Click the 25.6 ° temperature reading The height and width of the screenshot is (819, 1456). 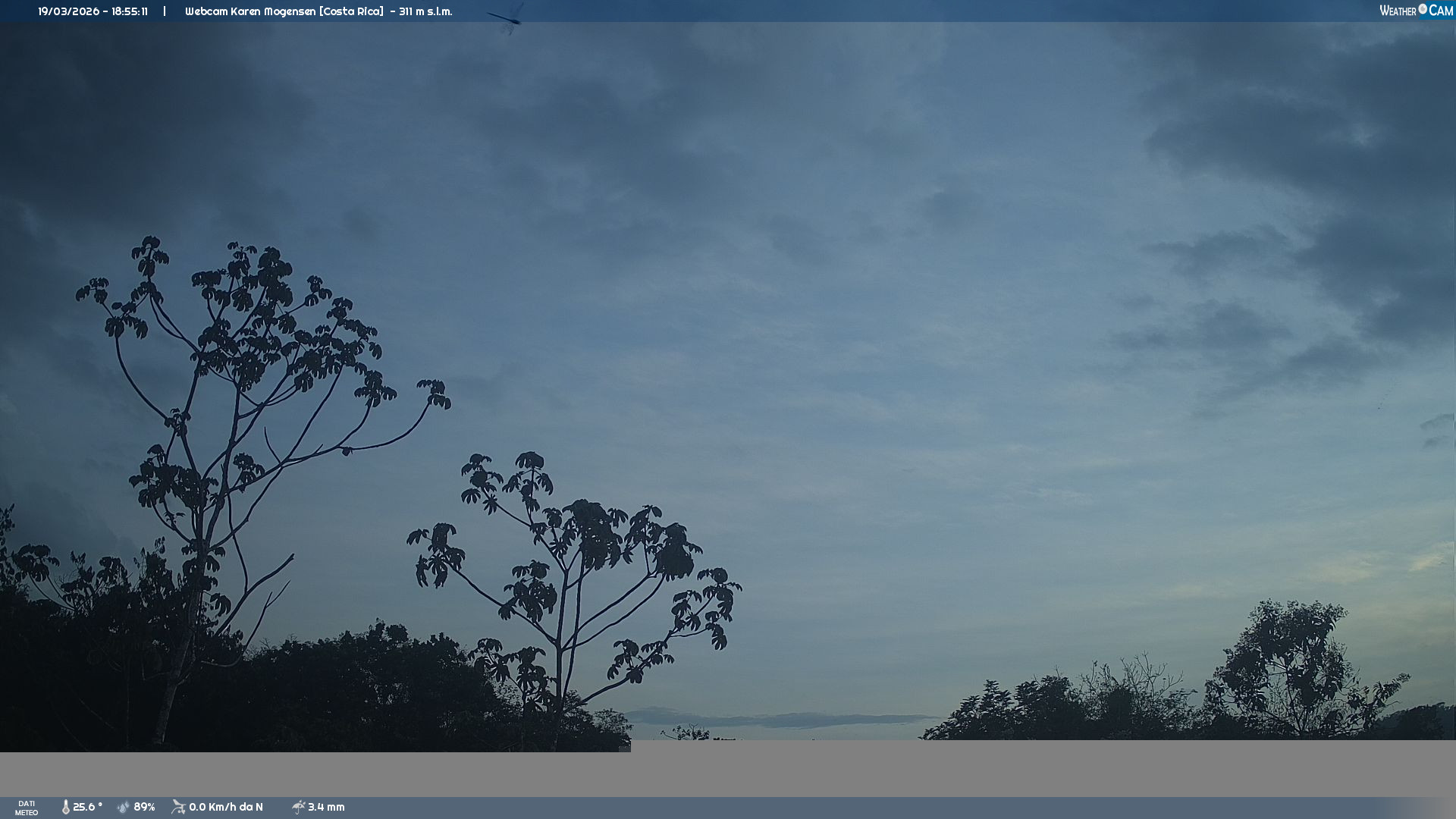tap(88, 807)
